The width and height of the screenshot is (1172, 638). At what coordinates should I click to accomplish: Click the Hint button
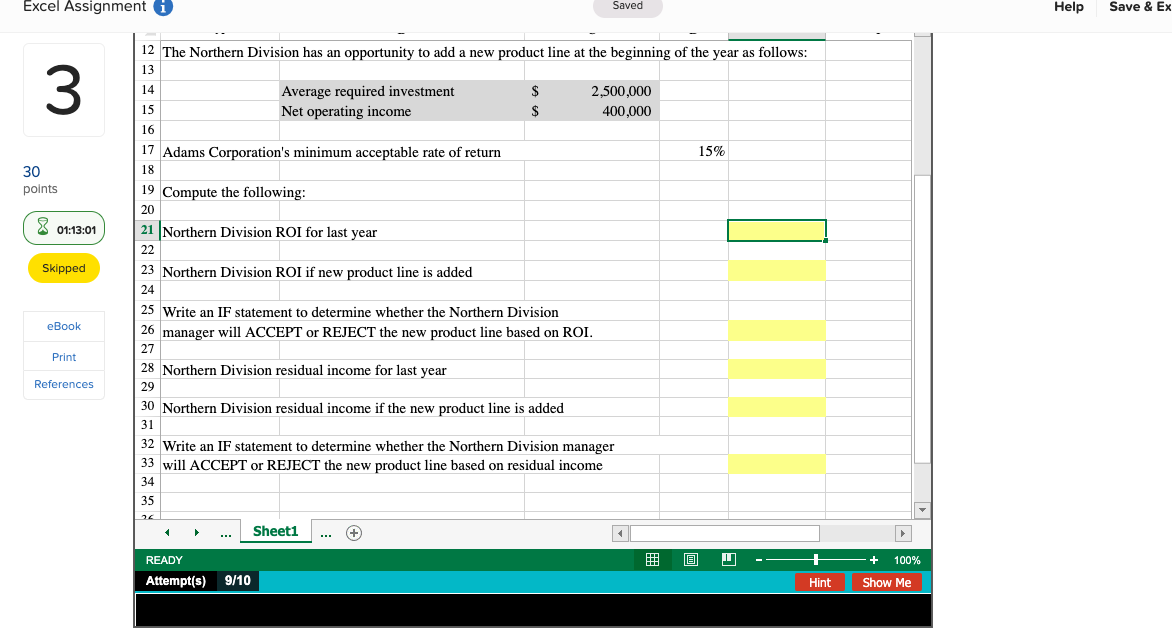(x=820, y=582)
